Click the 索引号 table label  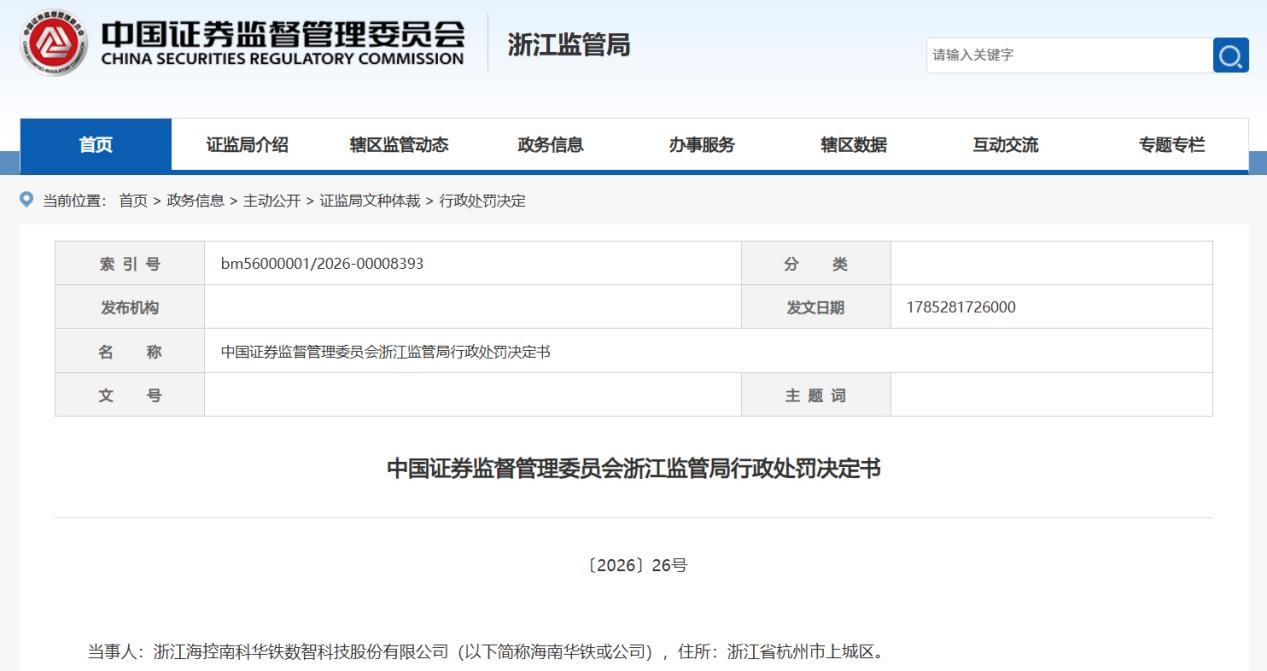[130, 264]
